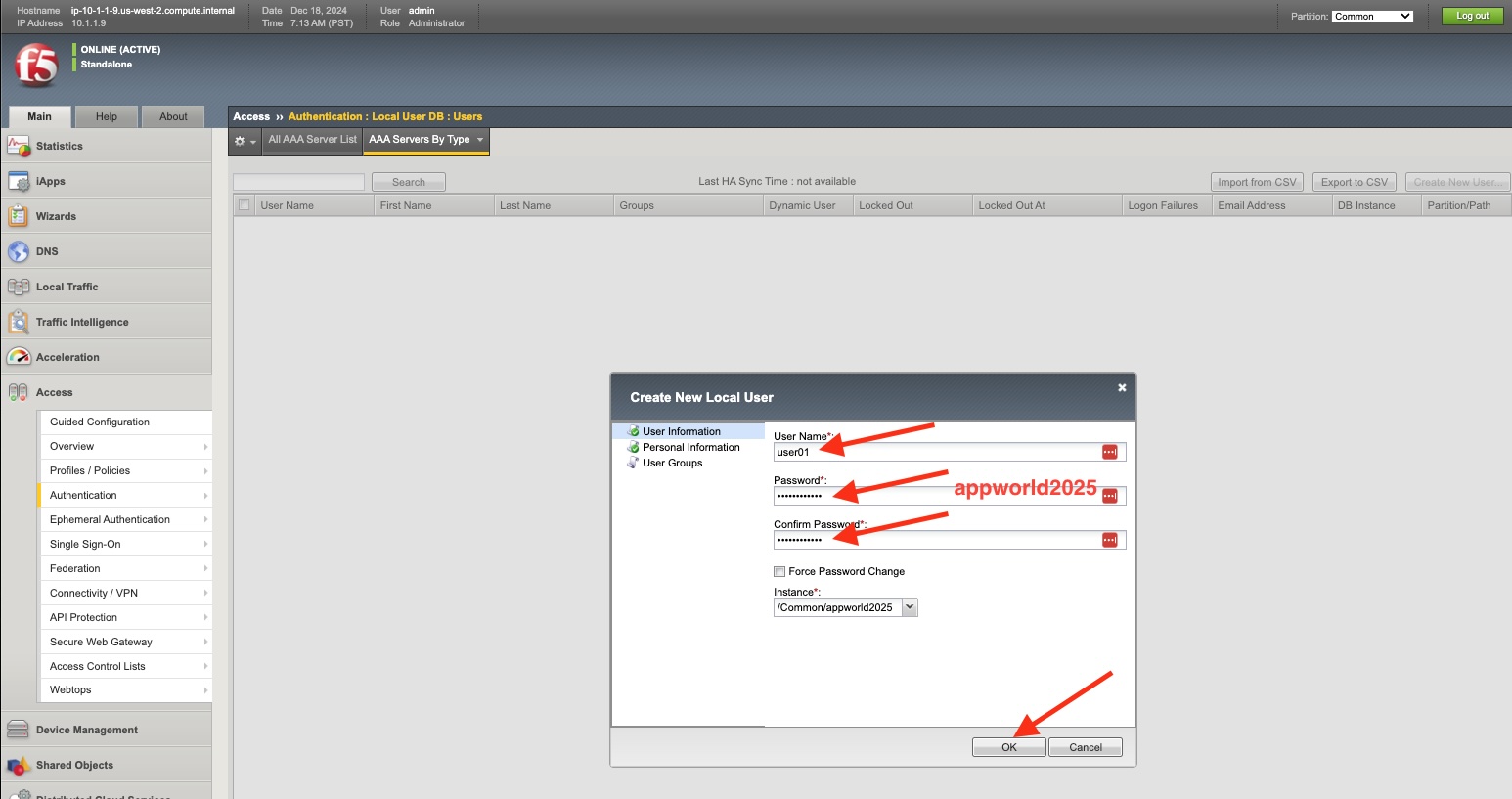Open Secure Web Gateway menu item
The width and height of the screenshot is (1512, 799).
[124, 643]
